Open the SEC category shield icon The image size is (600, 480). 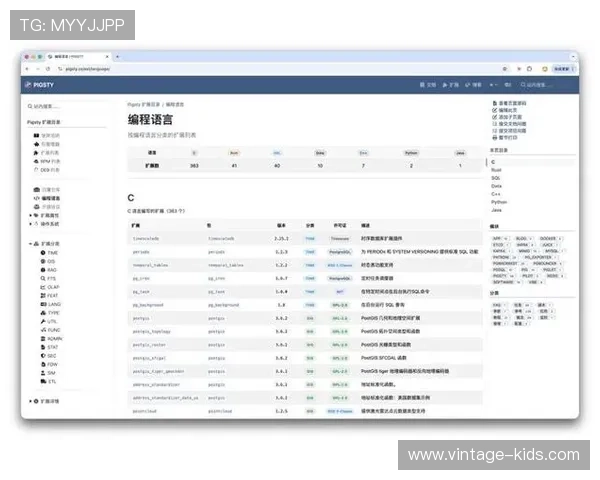coord(43,356)
